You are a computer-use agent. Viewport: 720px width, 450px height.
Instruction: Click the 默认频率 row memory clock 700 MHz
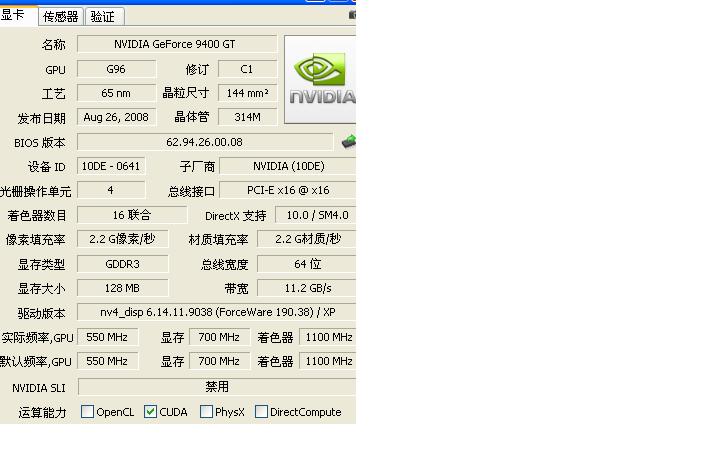tap(219, 361)
